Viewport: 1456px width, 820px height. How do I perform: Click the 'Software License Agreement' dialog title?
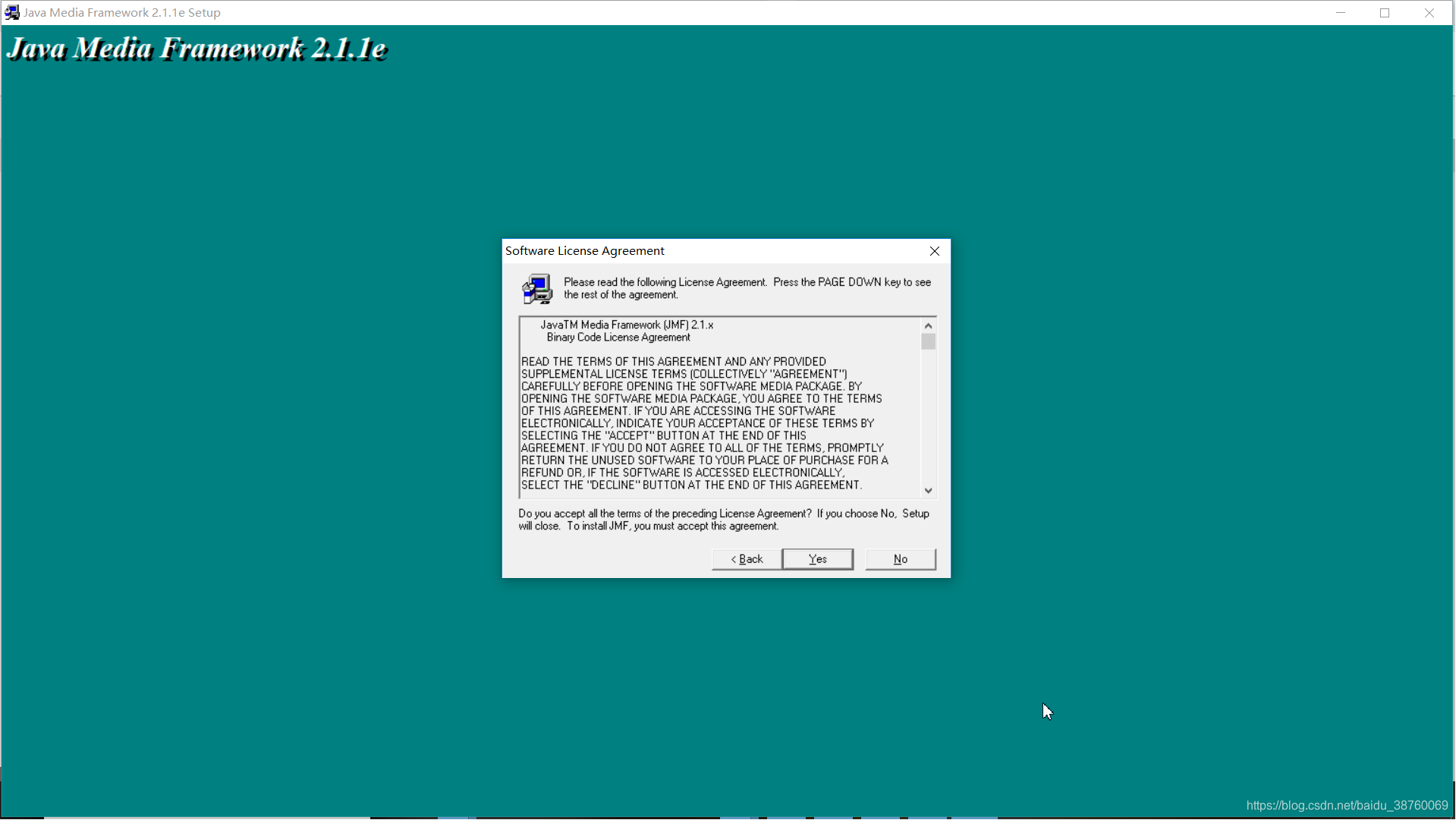585,251
